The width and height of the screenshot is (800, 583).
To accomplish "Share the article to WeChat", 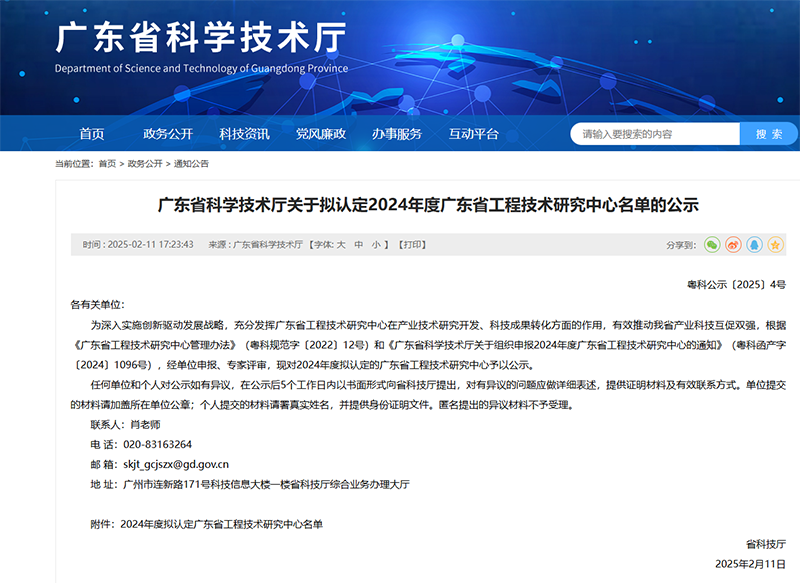I will [712, 245].
